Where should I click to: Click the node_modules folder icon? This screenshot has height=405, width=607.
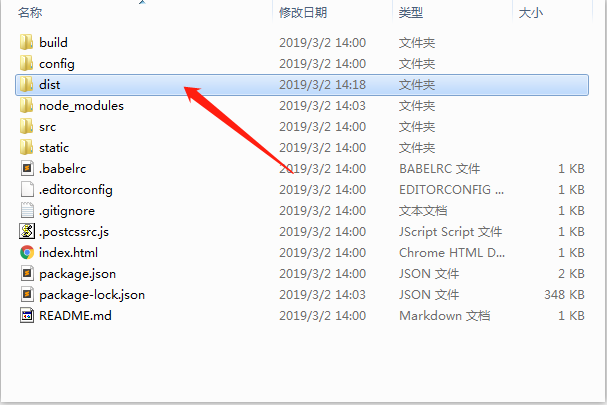26,105
